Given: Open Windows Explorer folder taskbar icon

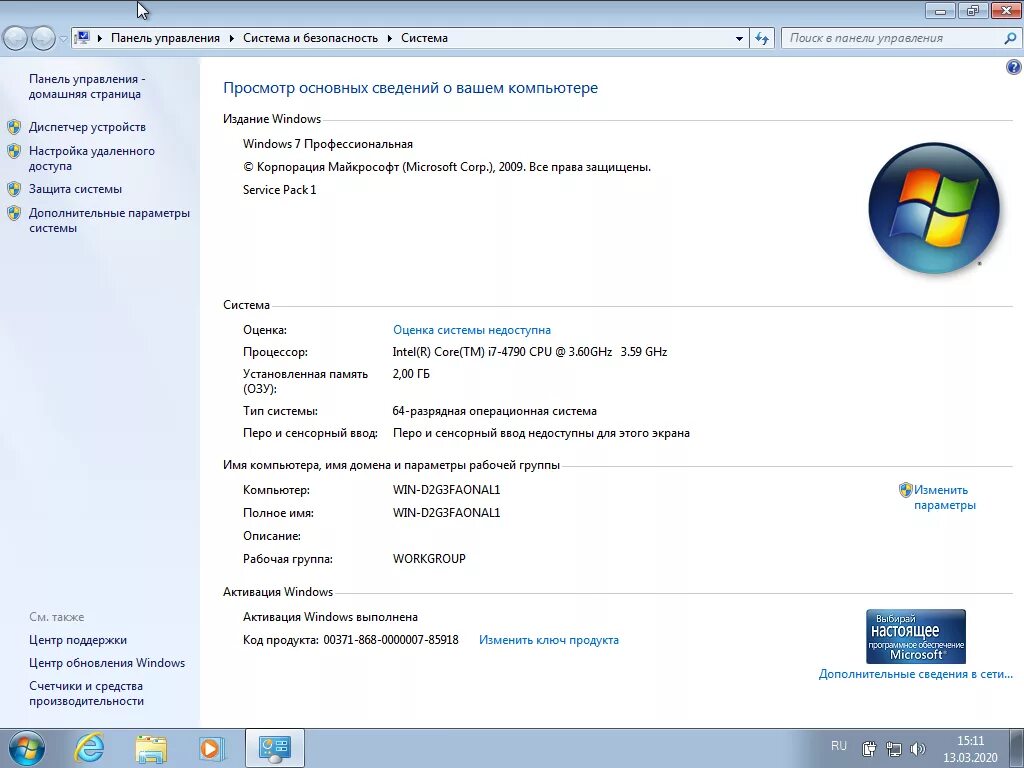Looking at the screenshot, I should (151, 748).
